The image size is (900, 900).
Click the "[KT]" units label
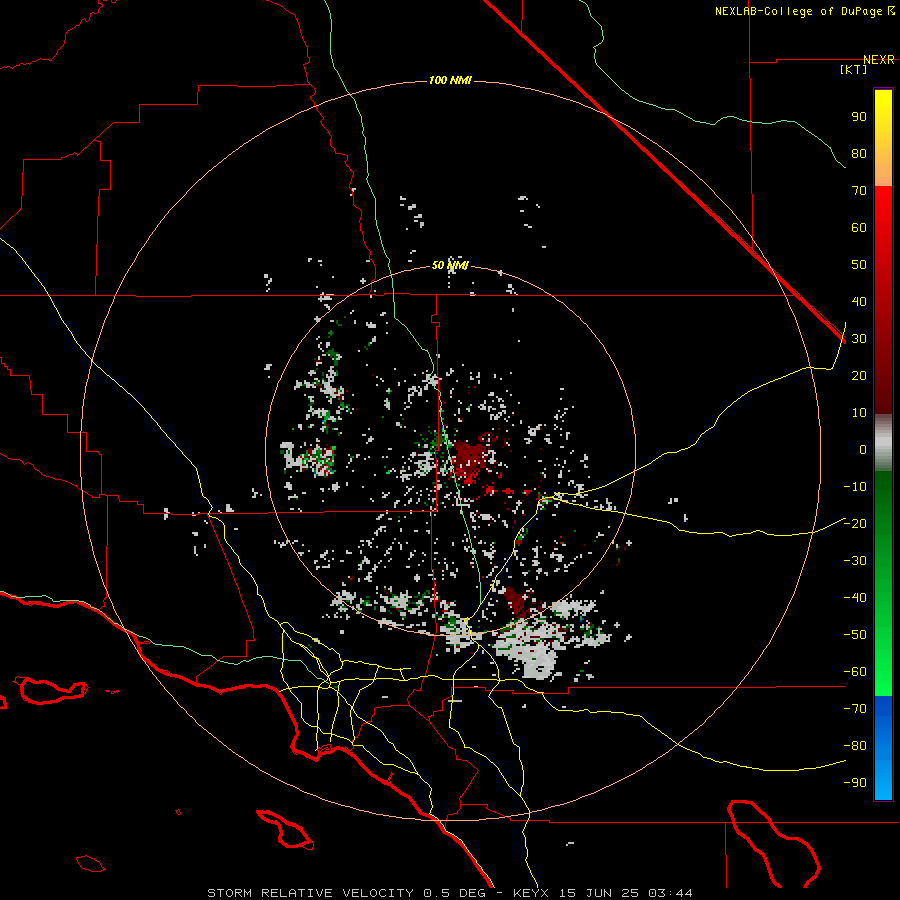(x=854, y=69)
